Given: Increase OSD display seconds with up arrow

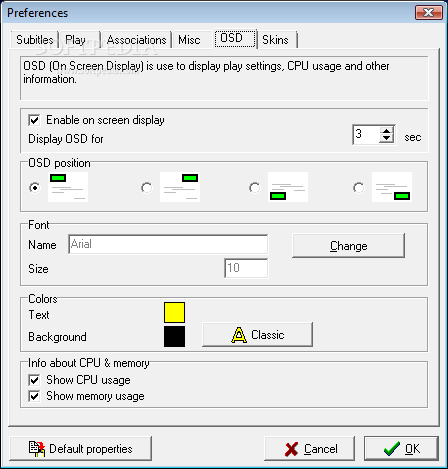Looking at the screenshot, I should 387,131.
